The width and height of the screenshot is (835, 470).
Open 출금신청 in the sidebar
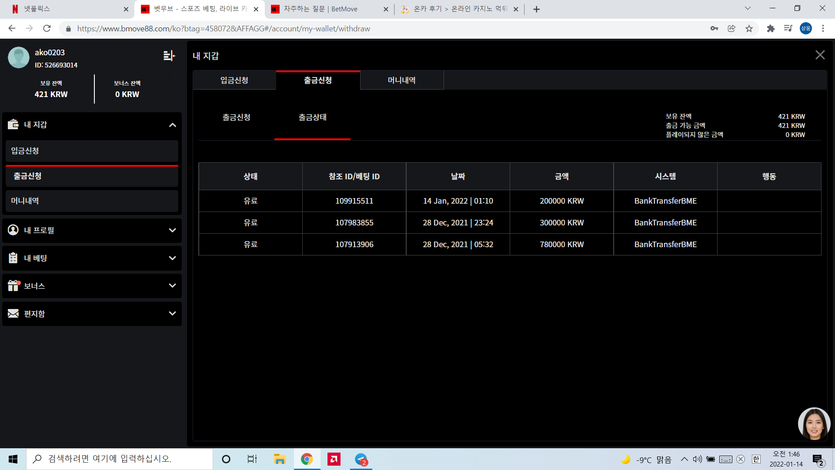pyautogui.click(x=92, y=176)
